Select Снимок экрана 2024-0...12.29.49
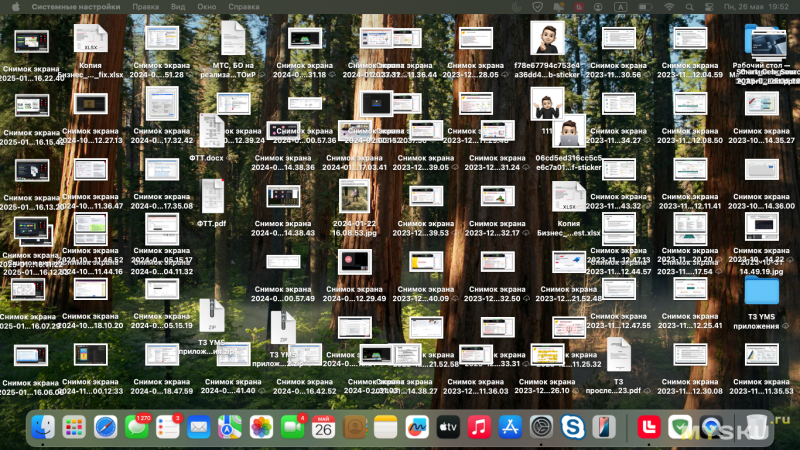The height and width of the screenshot is (450, 800). [x=355, y=262]
